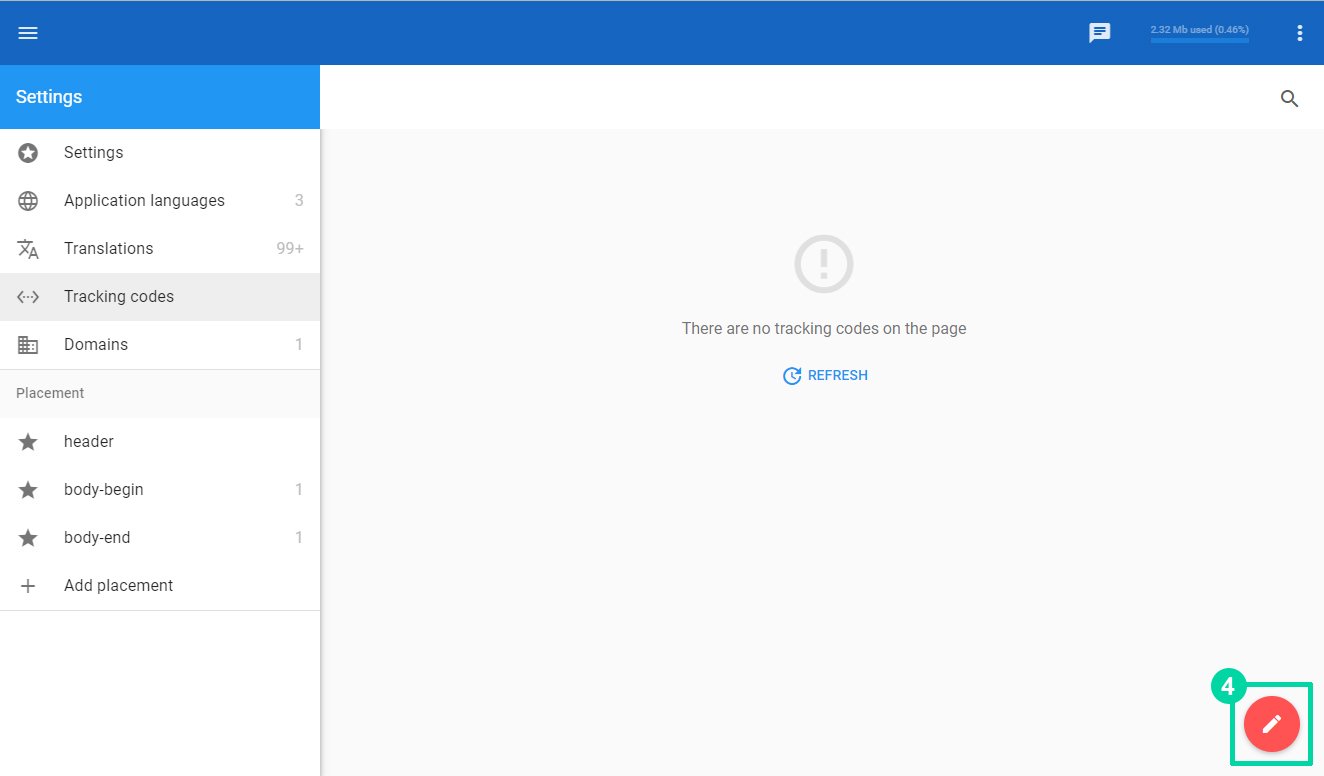Screen dimensions: 1324x776
Task: Open the three-dot more options menu
Action: 1300,33
